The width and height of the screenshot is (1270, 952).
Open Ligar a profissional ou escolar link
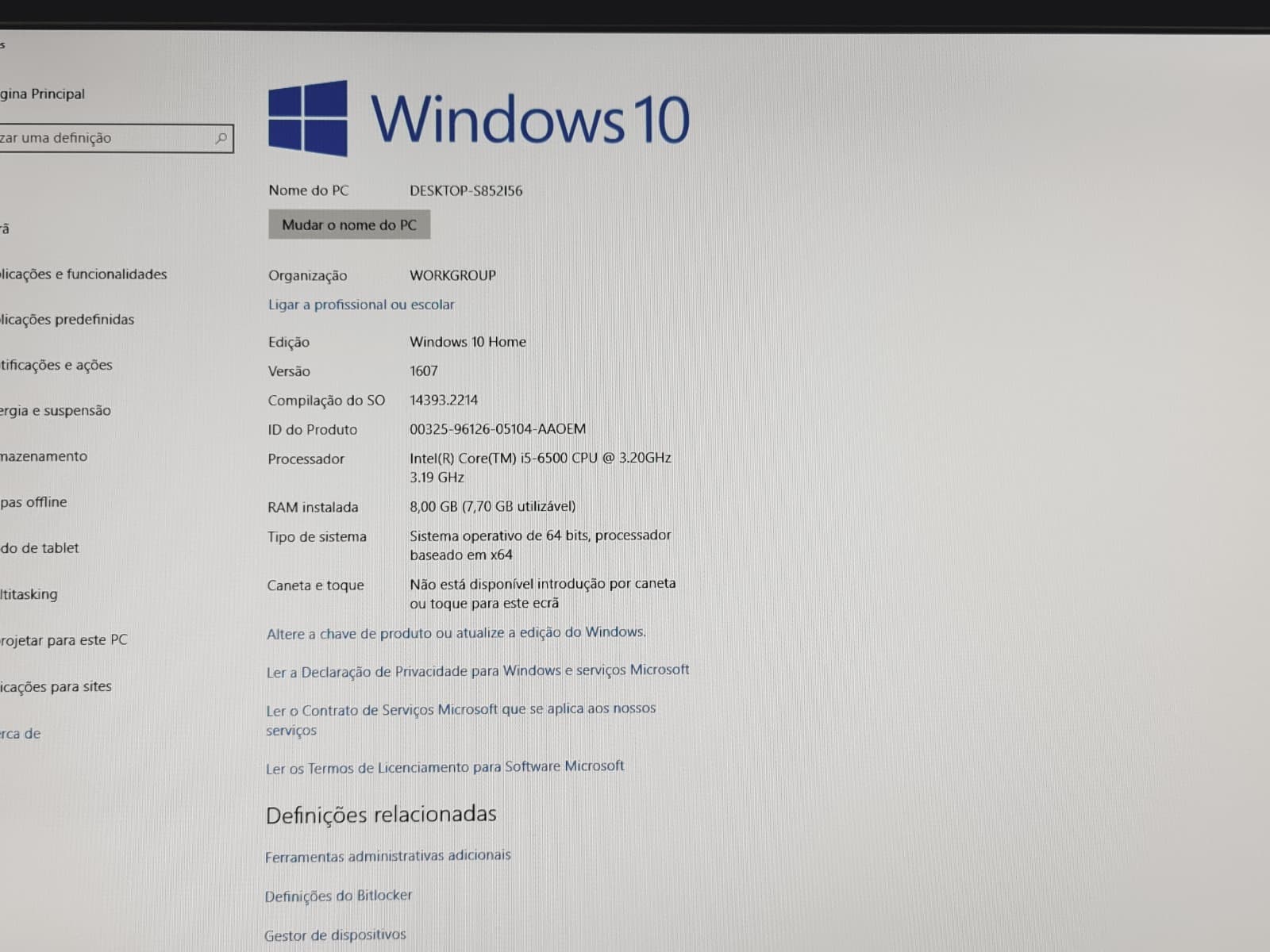[x=361, y=305]
